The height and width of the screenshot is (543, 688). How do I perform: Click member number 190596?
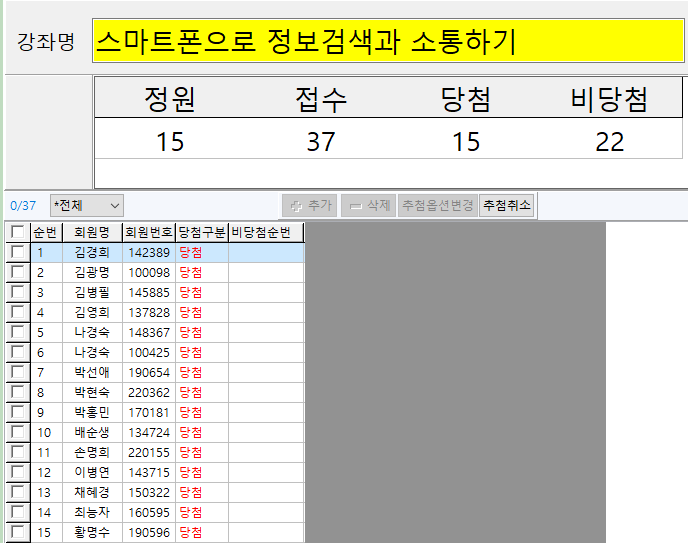[x=149, y=532]
